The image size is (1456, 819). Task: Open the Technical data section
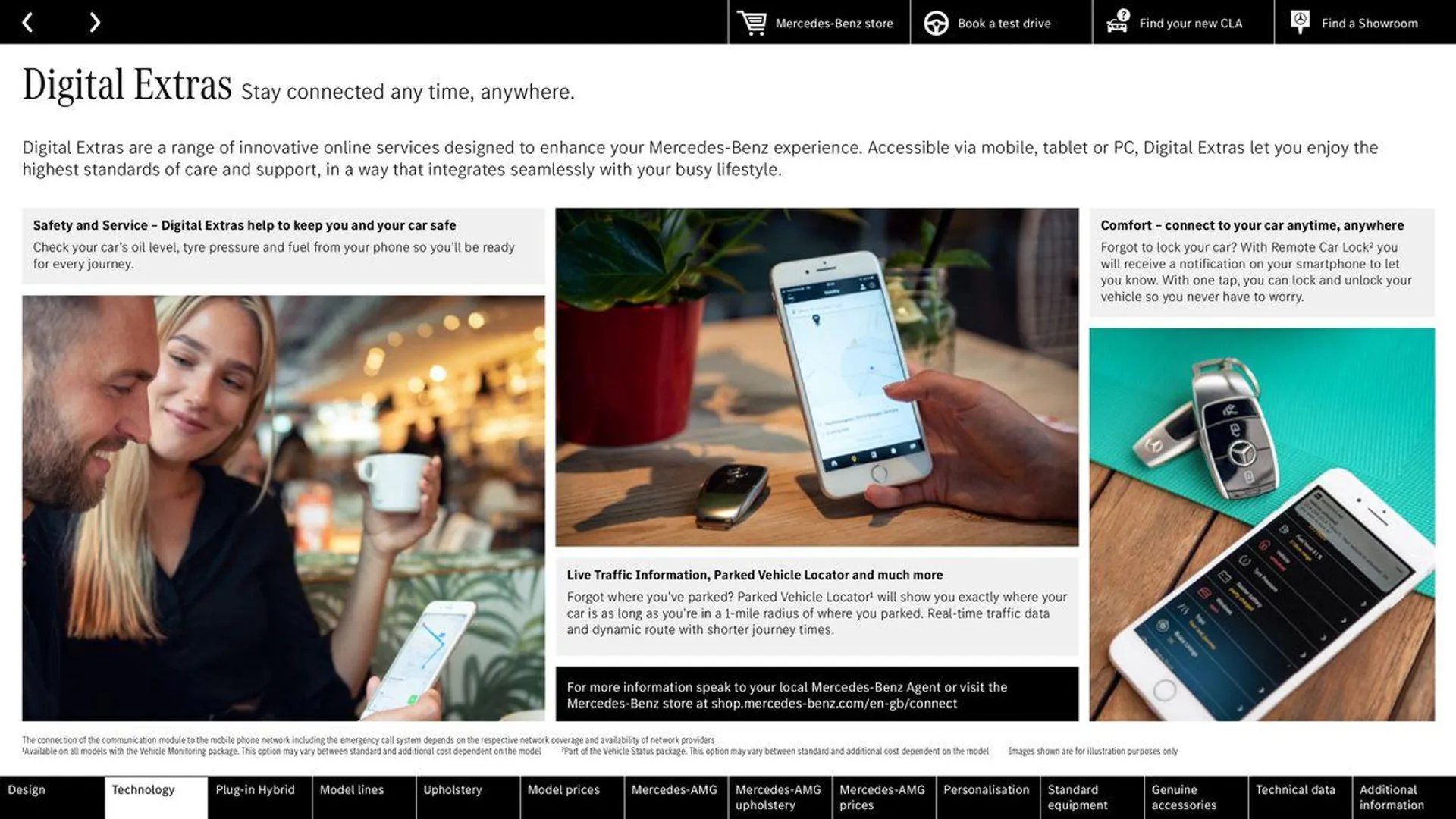coord(1297,797)
